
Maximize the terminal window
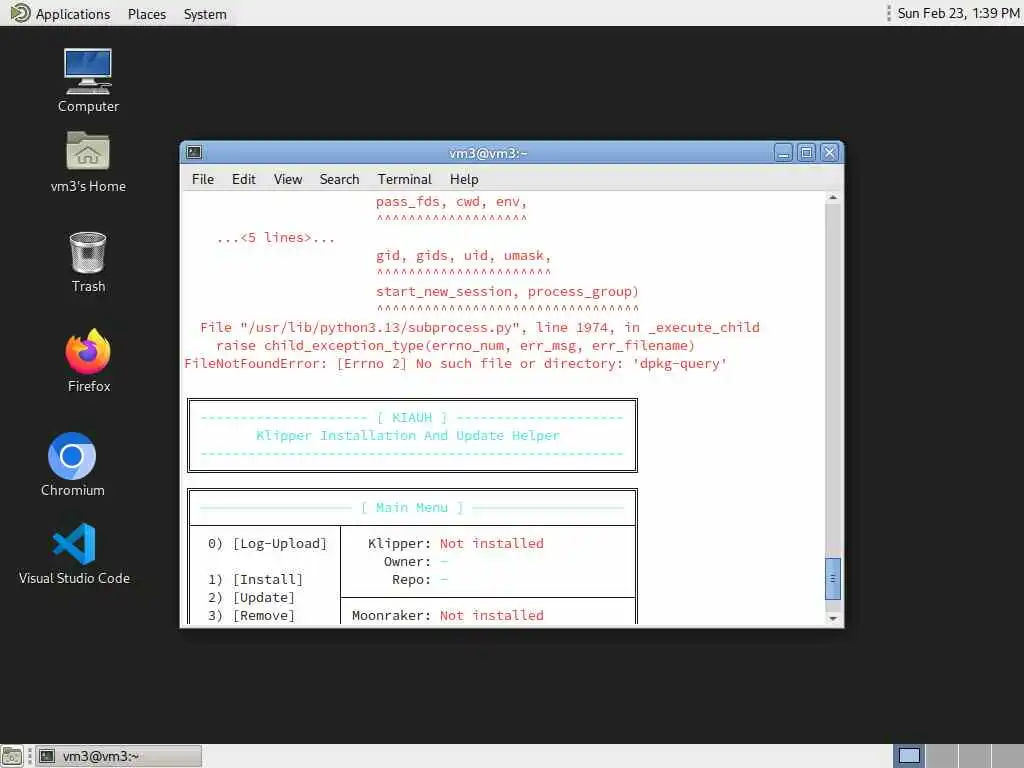click(x=807, y=153)
